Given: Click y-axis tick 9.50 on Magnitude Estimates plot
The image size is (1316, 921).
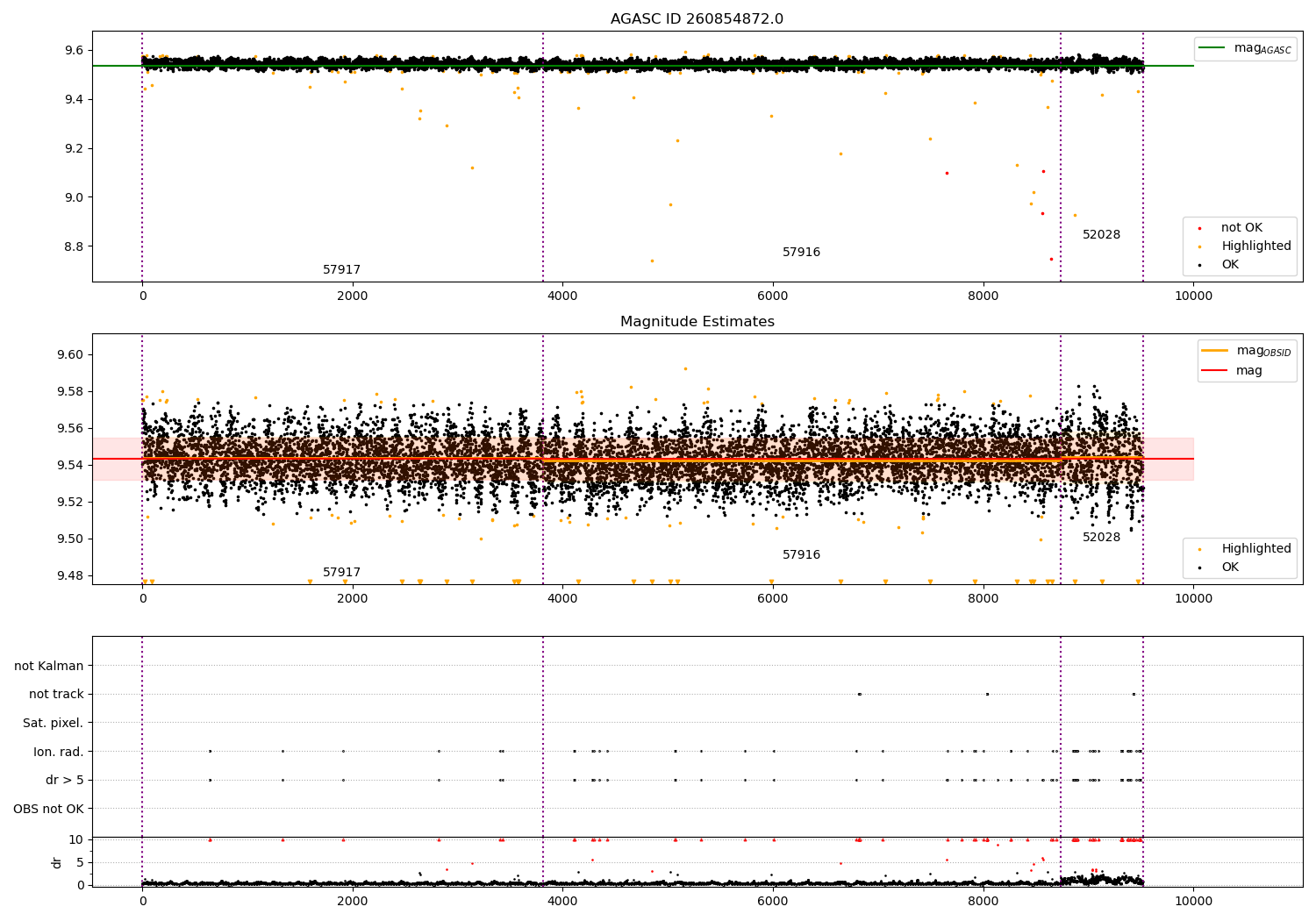Looking at the screenshot, I should pos(69,539).
